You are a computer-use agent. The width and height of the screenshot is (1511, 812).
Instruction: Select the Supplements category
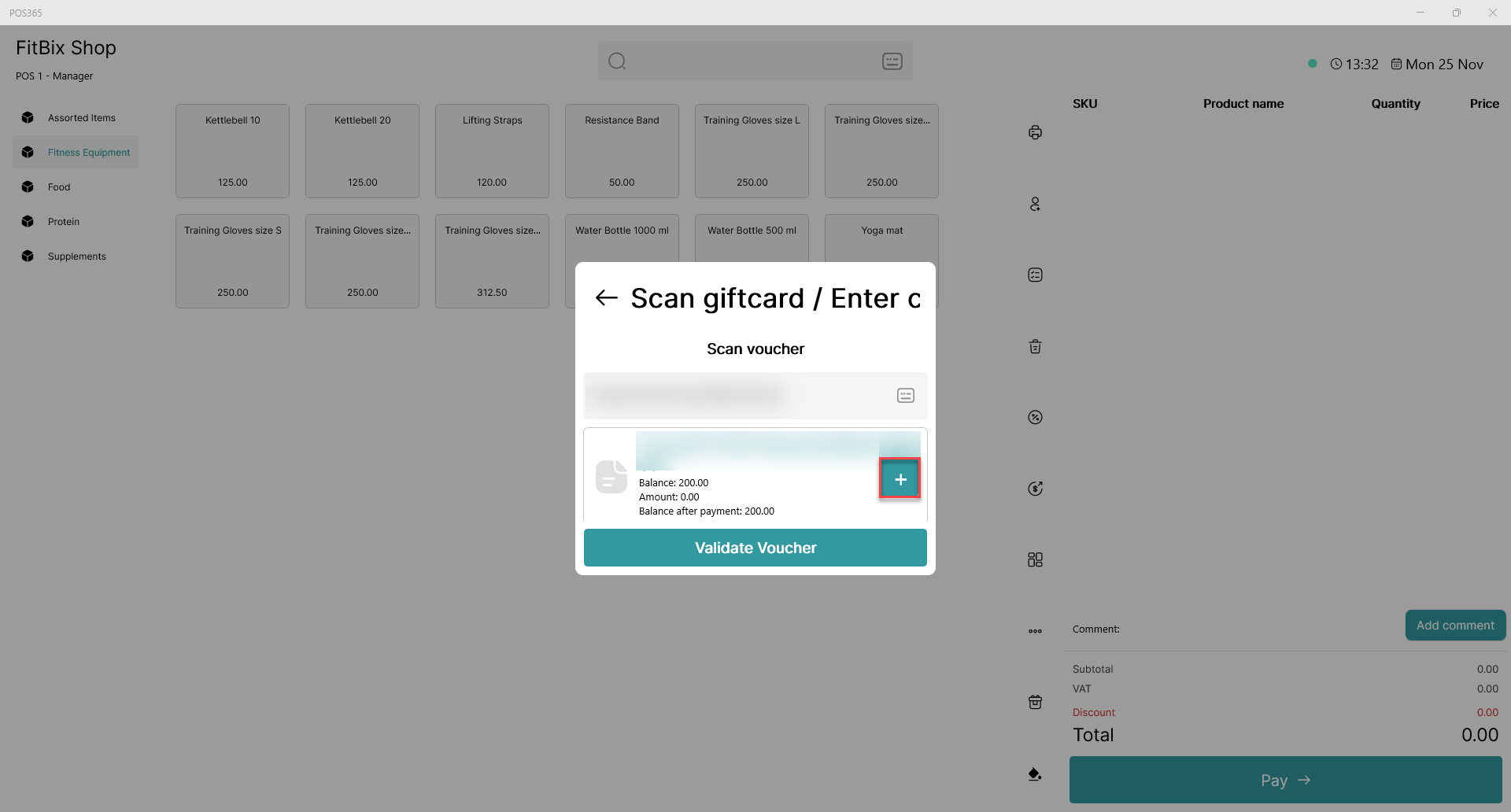click(x=76, y=257)
